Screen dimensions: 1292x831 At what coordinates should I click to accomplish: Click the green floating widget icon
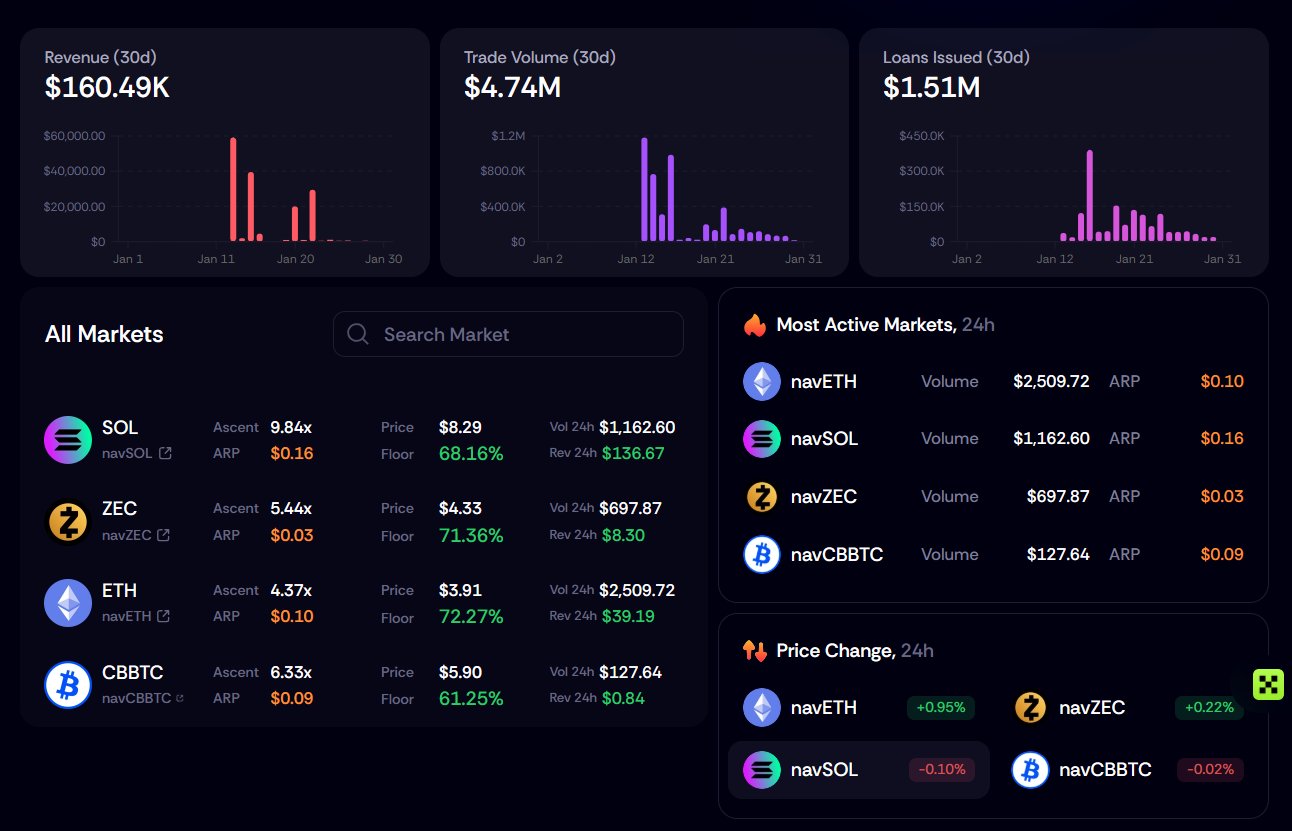(x=1268, y=684)
